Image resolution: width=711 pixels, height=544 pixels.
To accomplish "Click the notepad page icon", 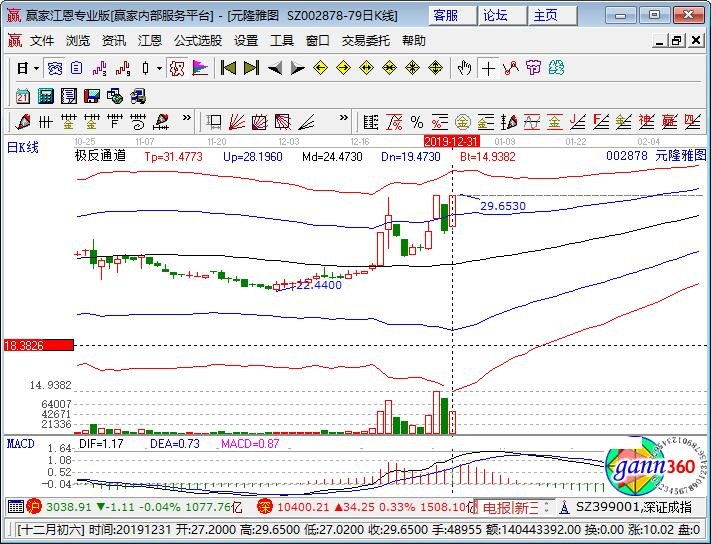I will 69,96.
